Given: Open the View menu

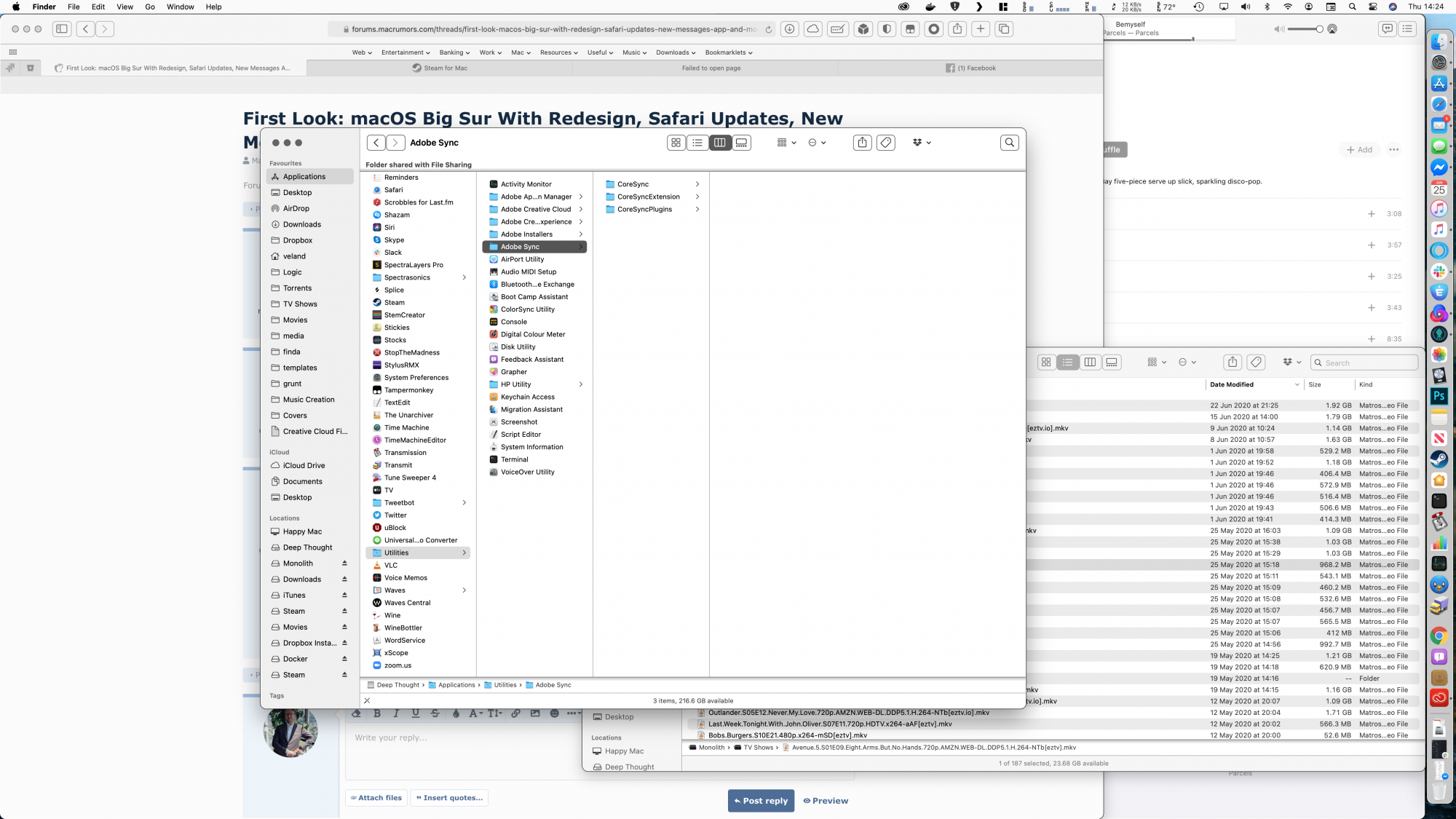Looking at the screenshot, I should click(125, 7).
